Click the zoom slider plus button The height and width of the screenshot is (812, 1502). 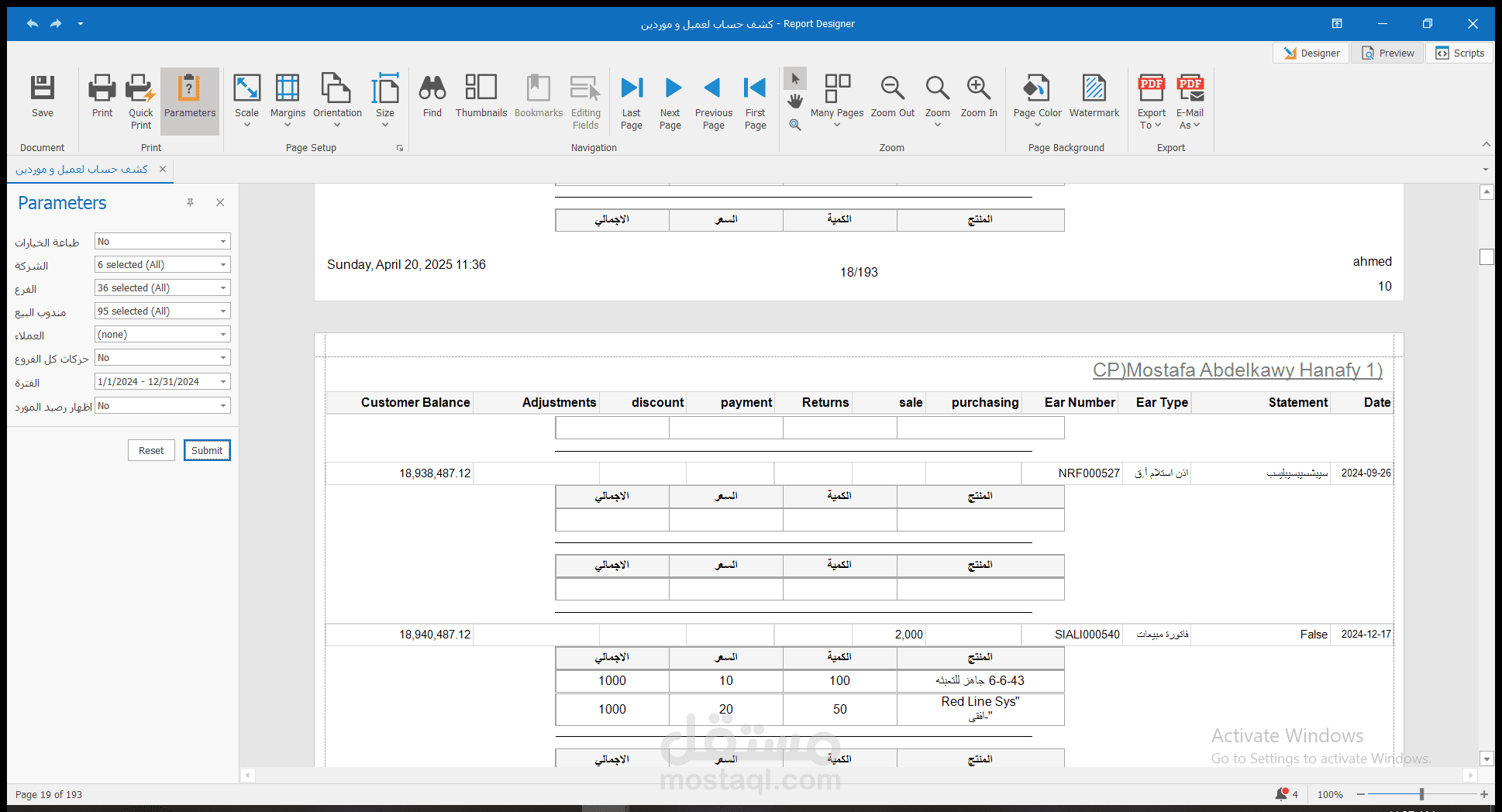[1484, 794]
